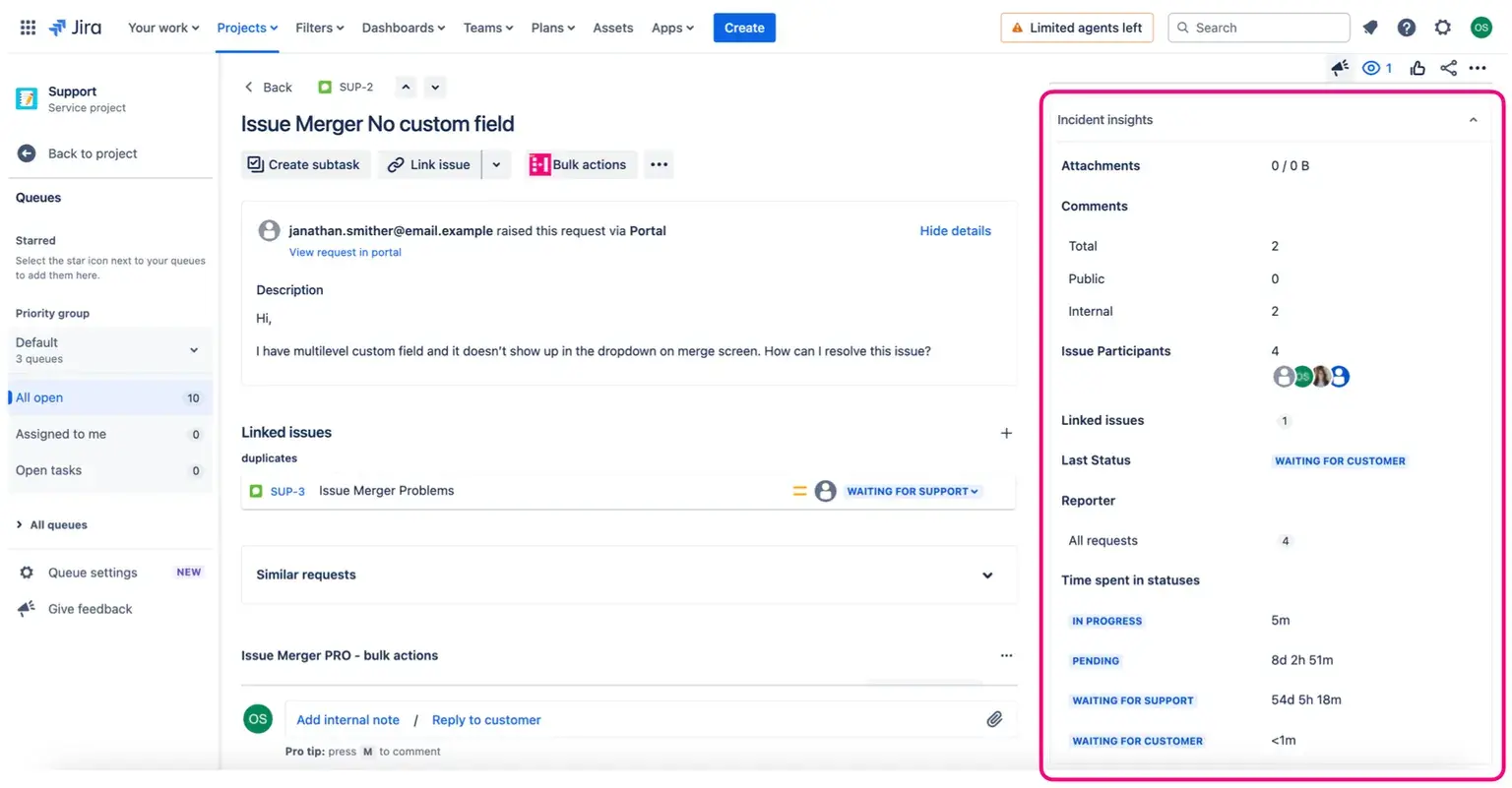Expand the Similar requests section

pyautogui.click(x=987, y=576)
